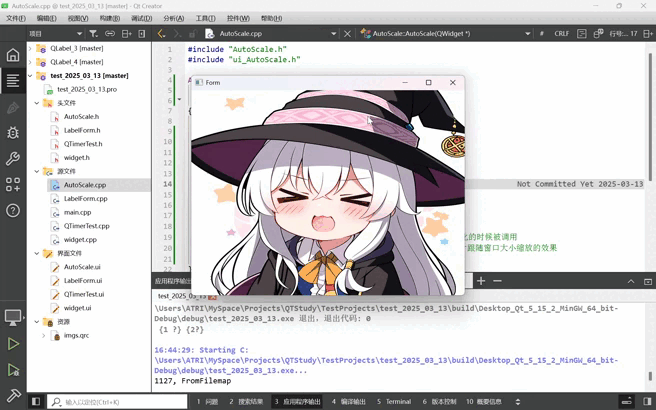Open the Welcome mode home icon
Screen dimensions: 656x410
click(13, 55)
